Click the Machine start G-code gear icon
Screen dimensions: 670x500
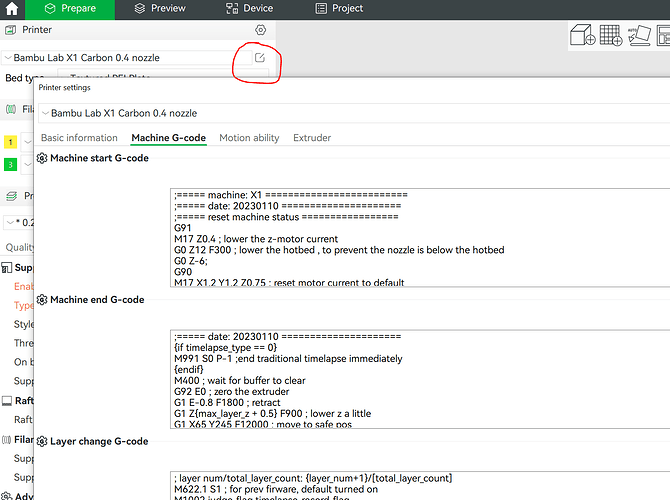[42, 158]
